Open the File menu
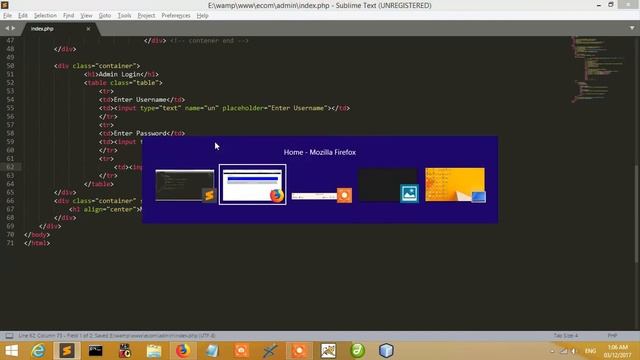 [7, 16]
